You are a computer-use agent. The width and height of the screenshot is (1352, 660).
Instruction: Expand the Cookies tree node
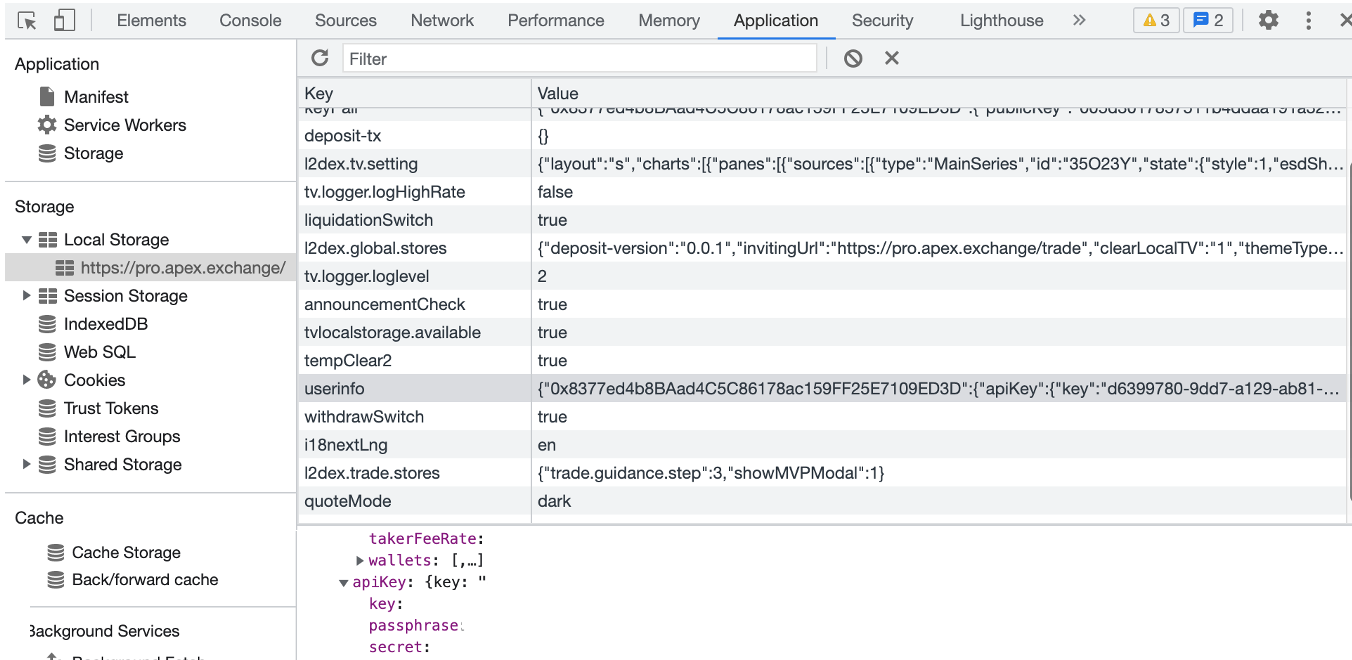pos(27,380)
